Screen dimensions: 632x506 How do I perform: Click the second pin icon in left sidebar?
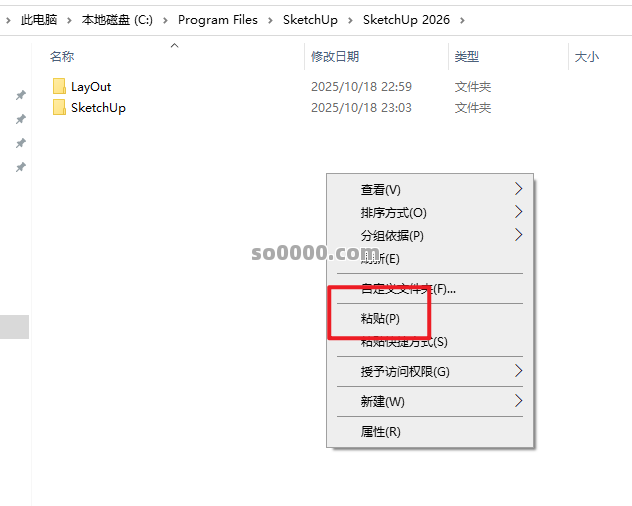pyautogui.click(x=20, y=119)
